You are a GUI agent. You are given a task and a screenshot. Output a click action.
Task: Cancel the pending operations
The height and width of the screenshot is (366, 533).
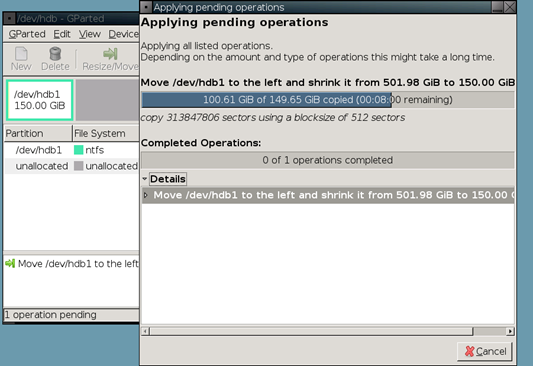(x=485, y=351)
